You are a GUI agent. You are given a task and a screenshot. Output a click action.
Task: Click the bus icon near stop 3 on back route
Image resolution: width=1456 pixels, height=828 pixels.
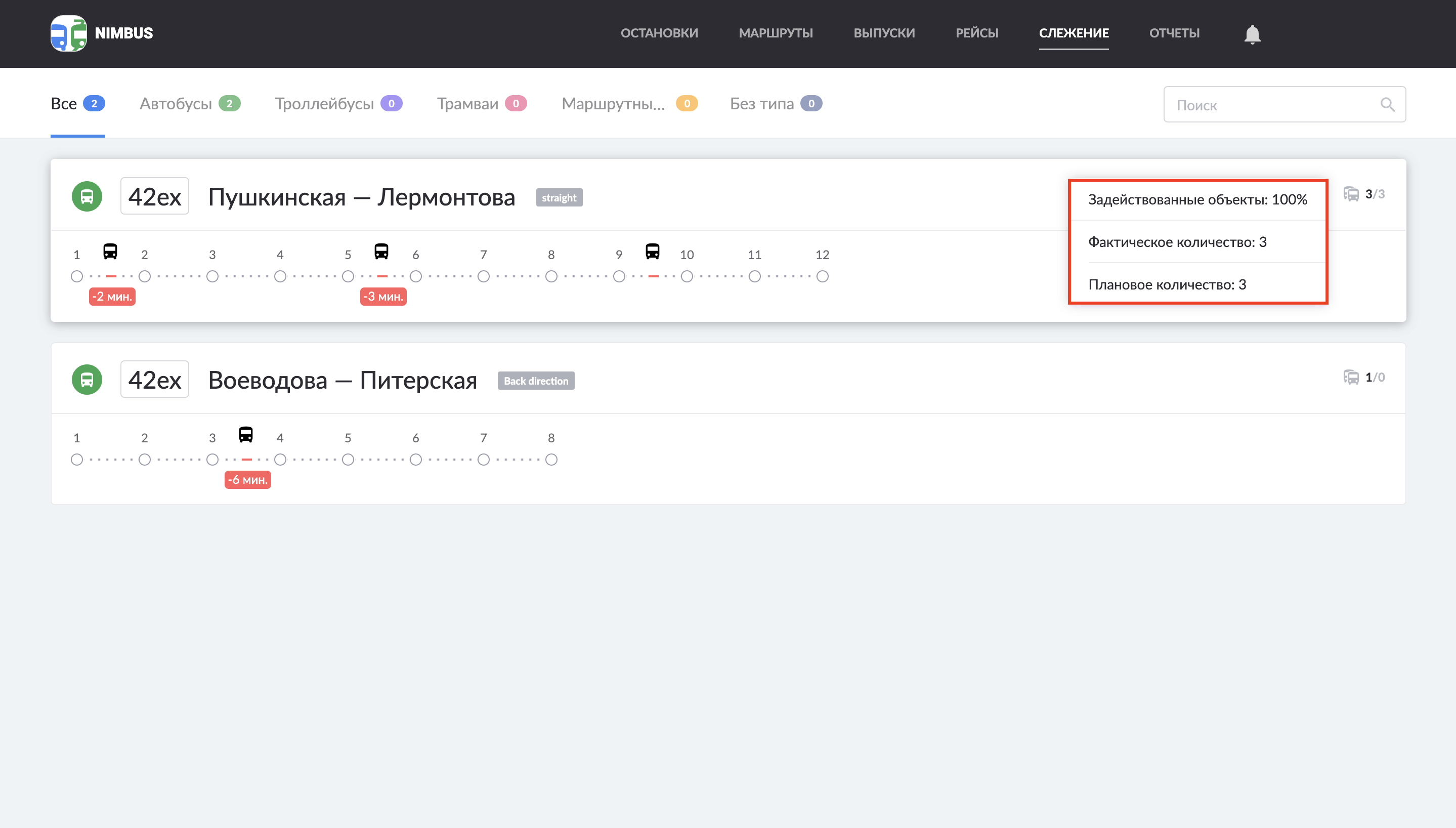click(x=247, y=435)
